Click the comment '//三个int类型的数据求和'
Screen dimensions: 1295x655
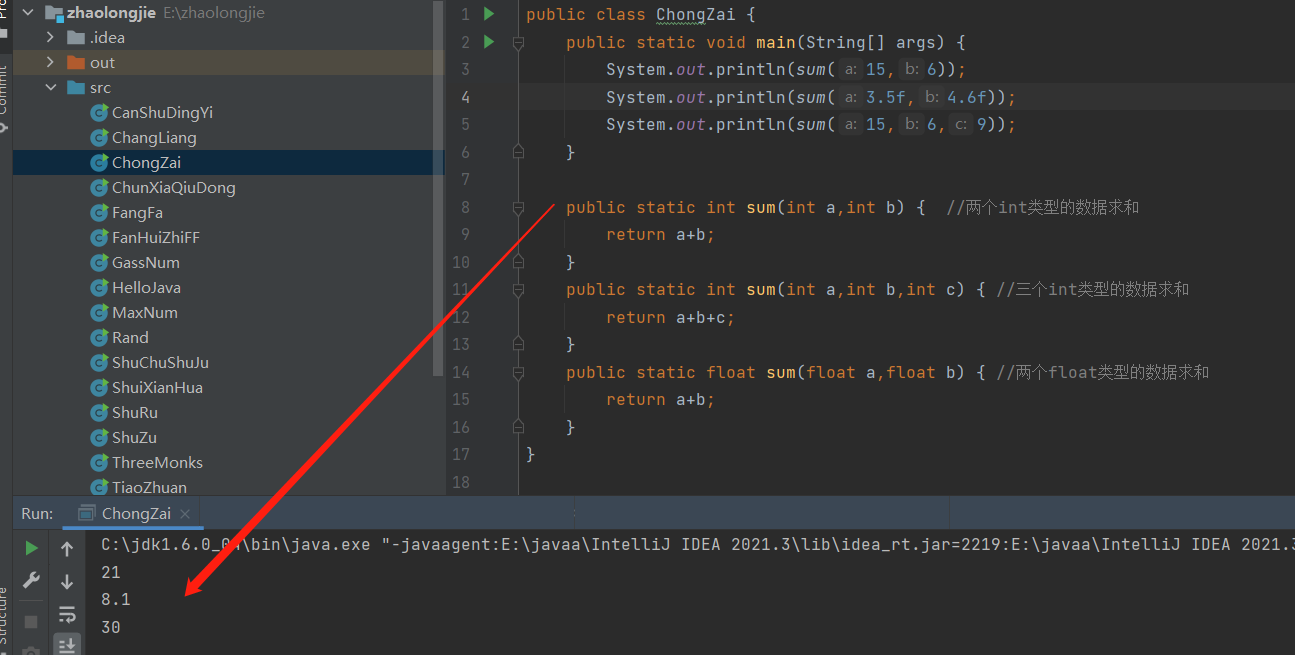click(1092, 290)
